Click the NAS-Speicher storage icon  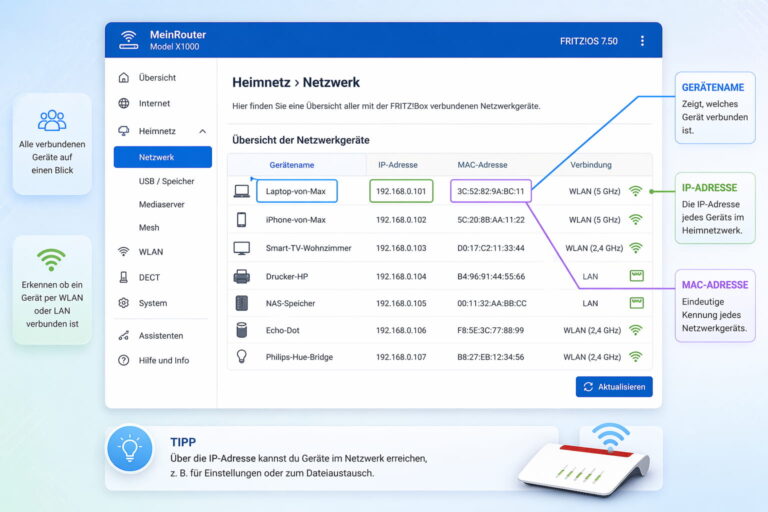(x=241, y=303)
